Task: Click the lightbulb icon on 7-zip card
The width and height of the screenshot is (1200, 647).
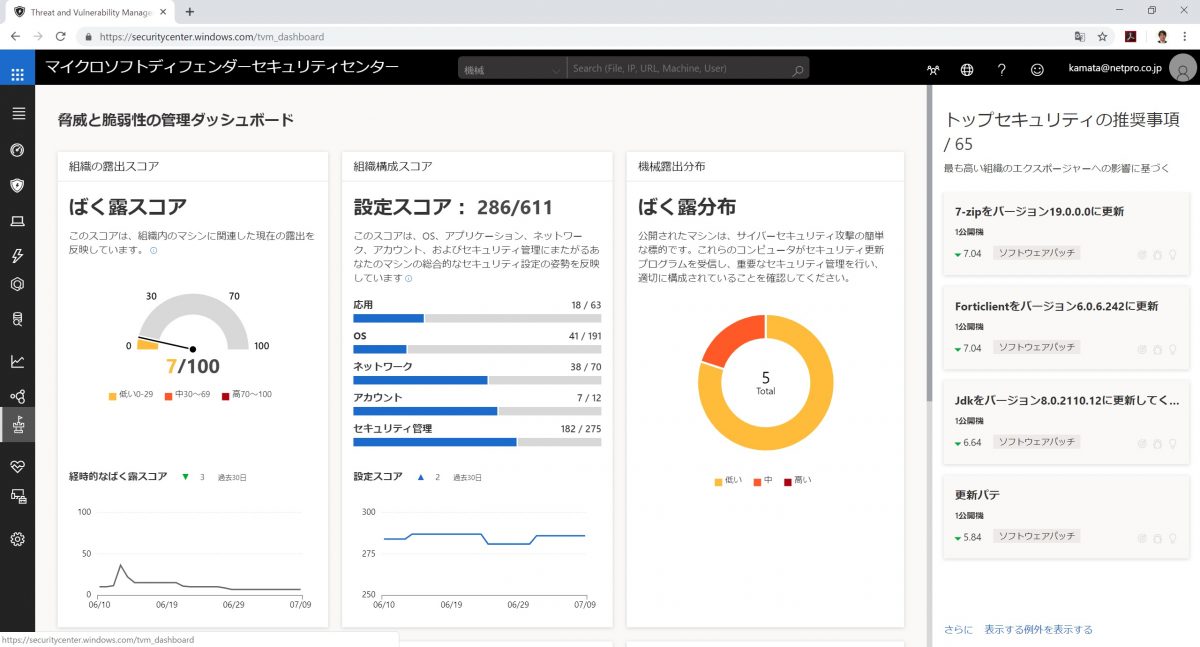Action: click(x=1172, y=254)
